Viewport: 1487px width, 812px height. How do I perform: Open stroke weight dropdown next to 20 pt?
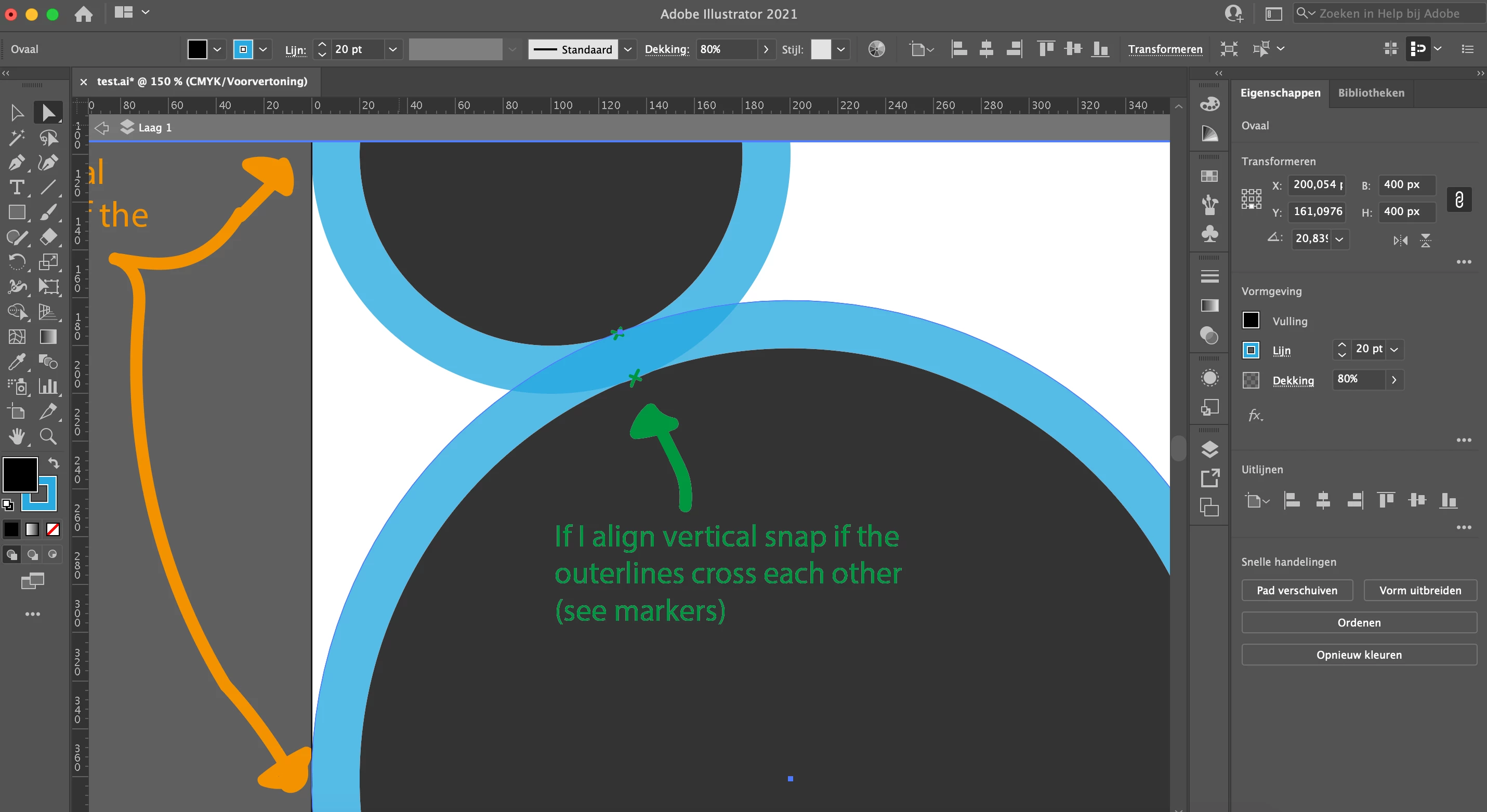pos(392,50)
